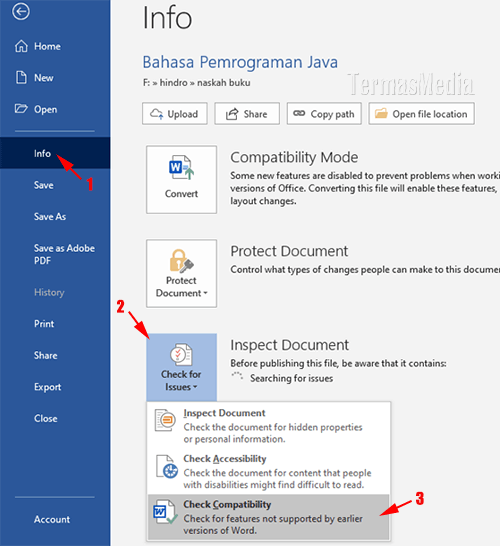Click the Copy path button

[x=324, y=114]
